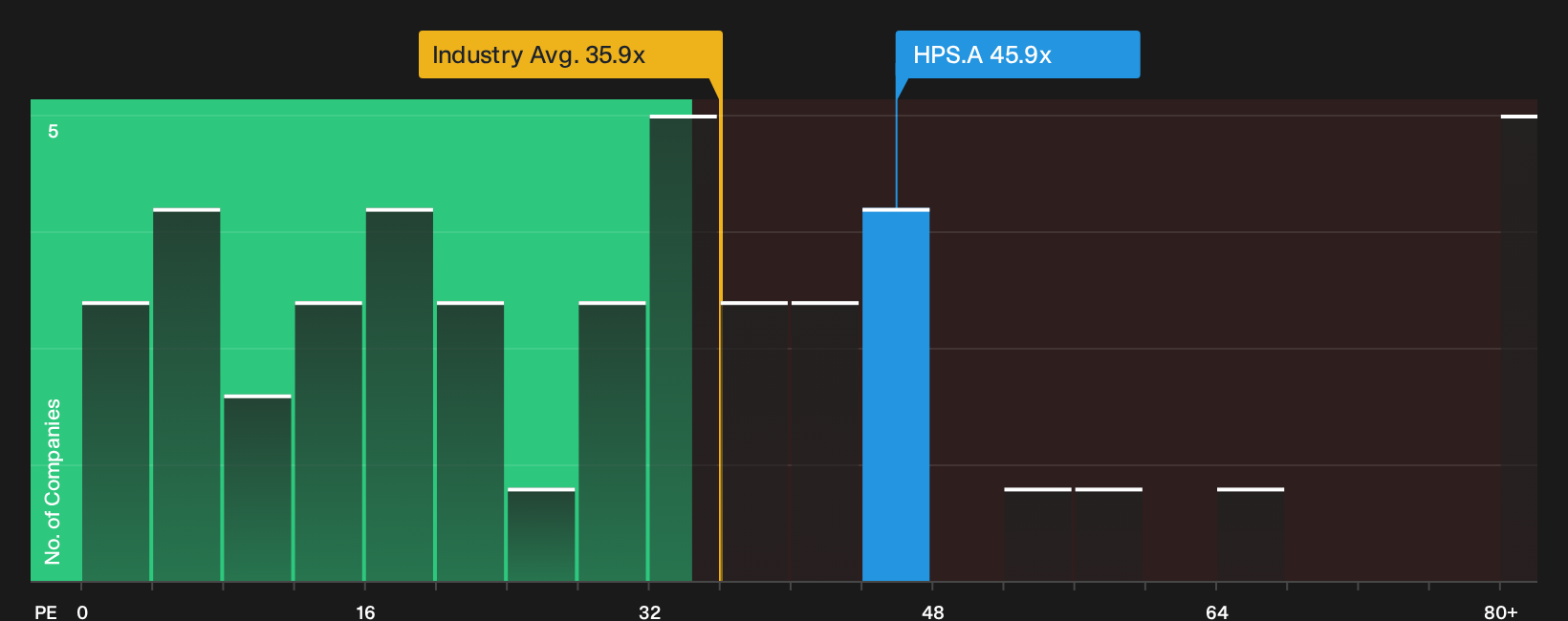Click the shortest green bar before 32

[541, 535]
